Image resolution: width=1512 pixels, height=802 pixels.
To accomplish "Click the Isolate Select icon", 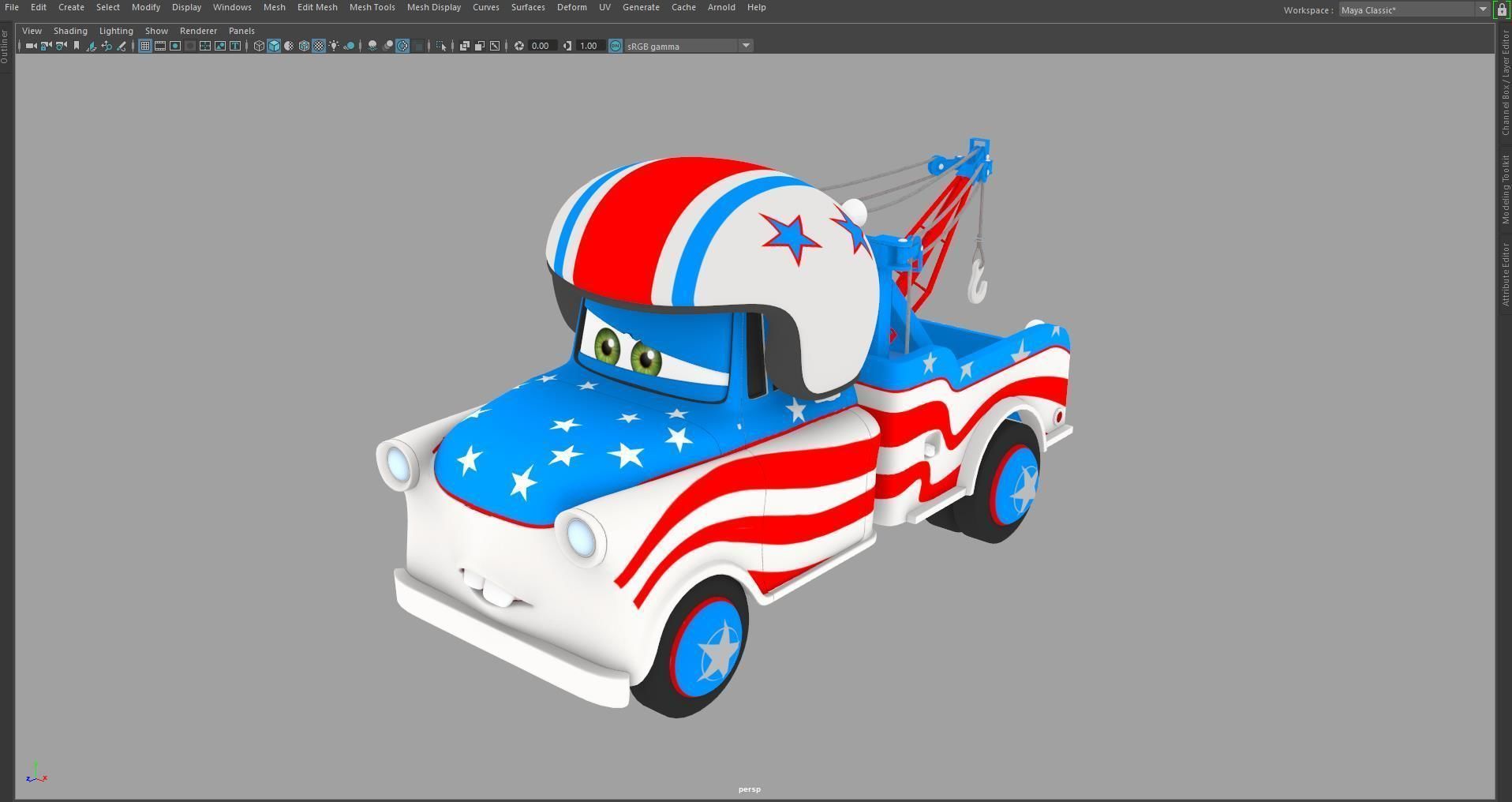I will click(441, 46).
